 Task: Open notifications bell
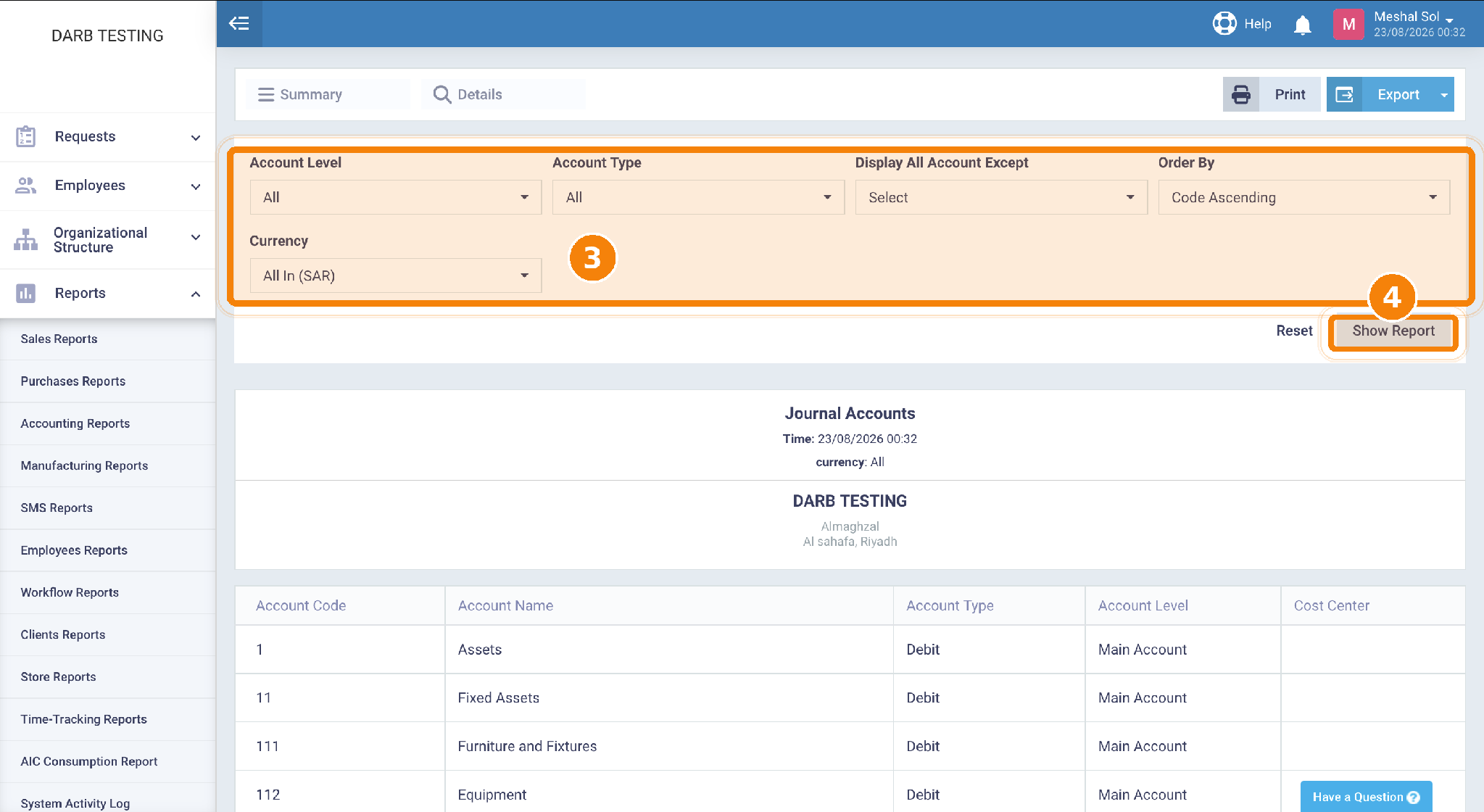pos(1303,25)
